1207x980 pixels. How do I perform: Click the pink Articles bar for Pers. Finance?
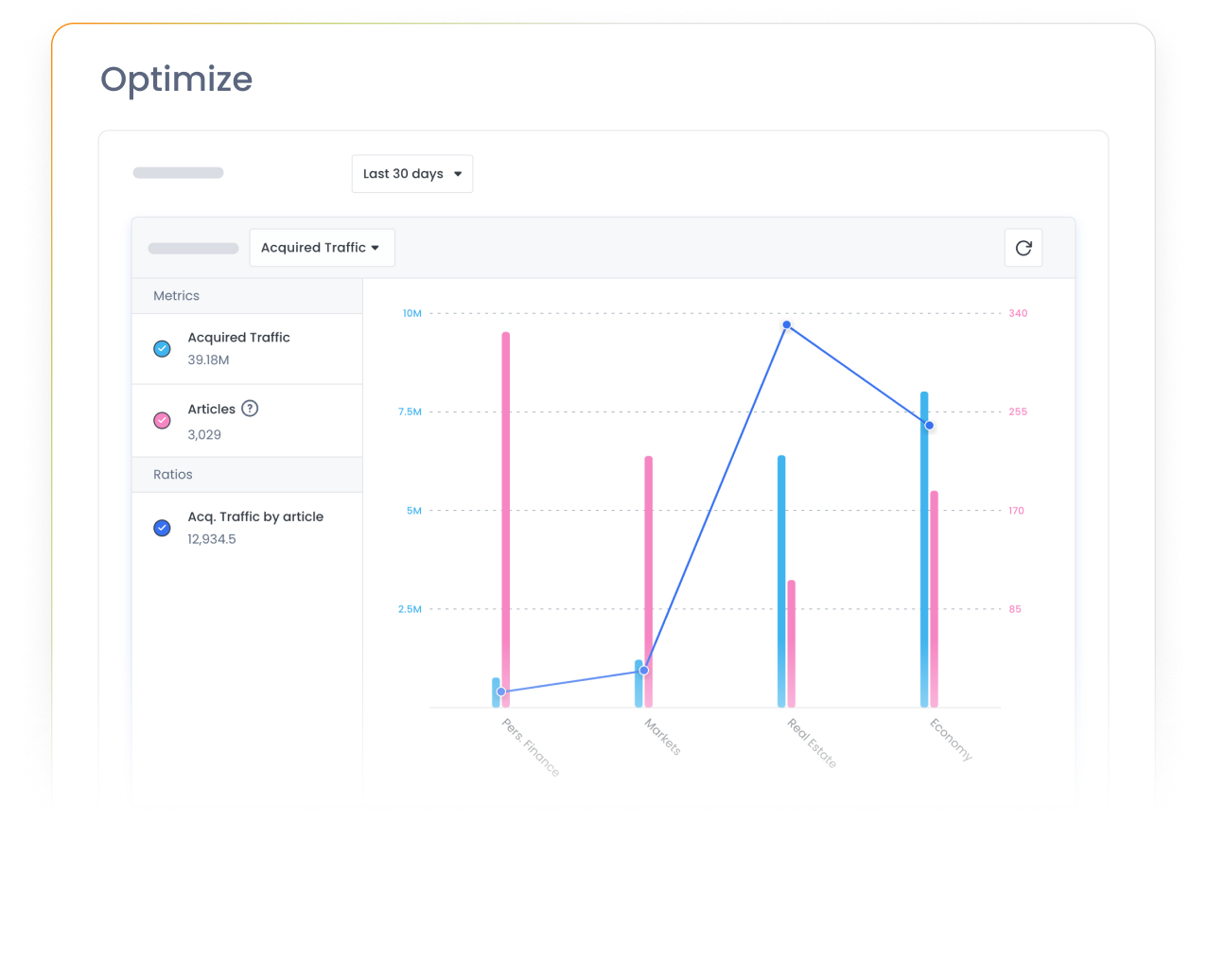point(506,520)
